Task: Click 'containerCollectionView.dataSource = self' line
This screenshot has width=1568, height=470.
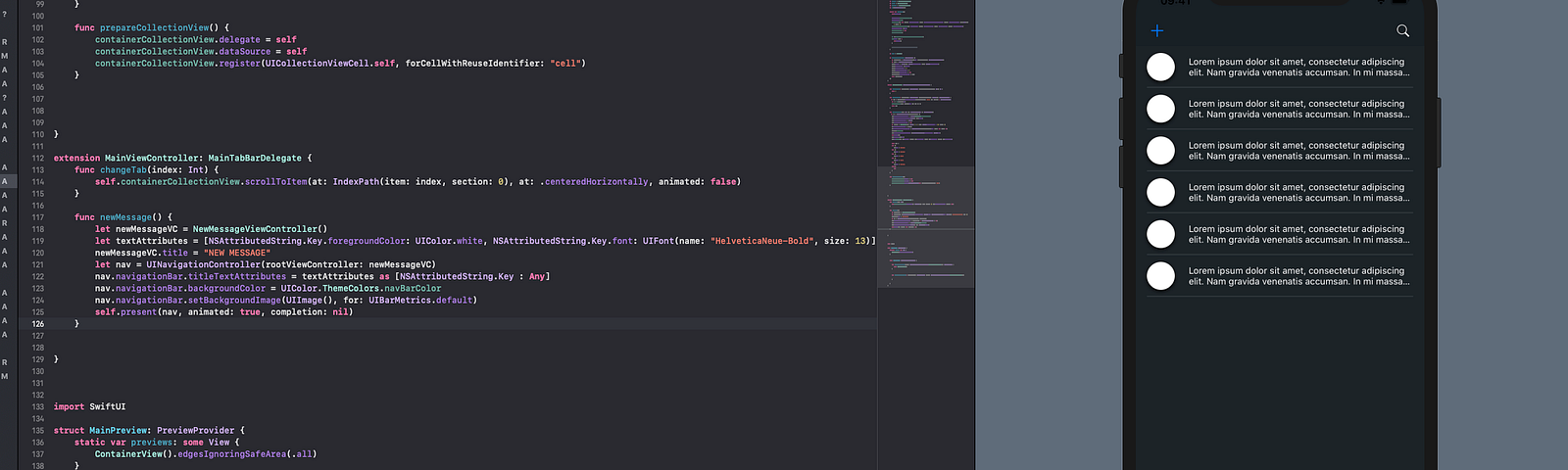Action: 201,51
